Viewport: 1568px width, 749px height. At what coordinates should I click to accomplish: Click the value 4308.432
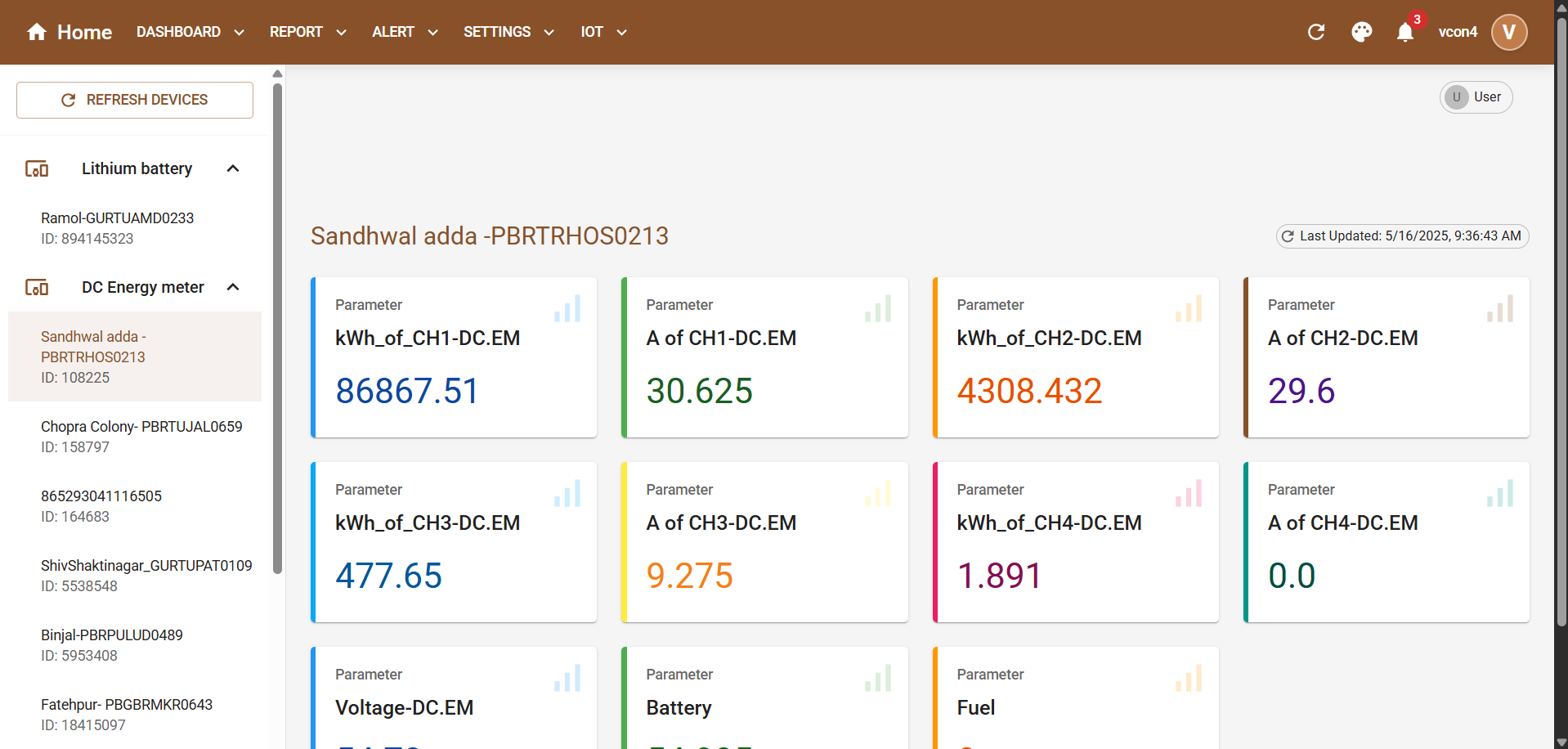(x=1029, y=391)
